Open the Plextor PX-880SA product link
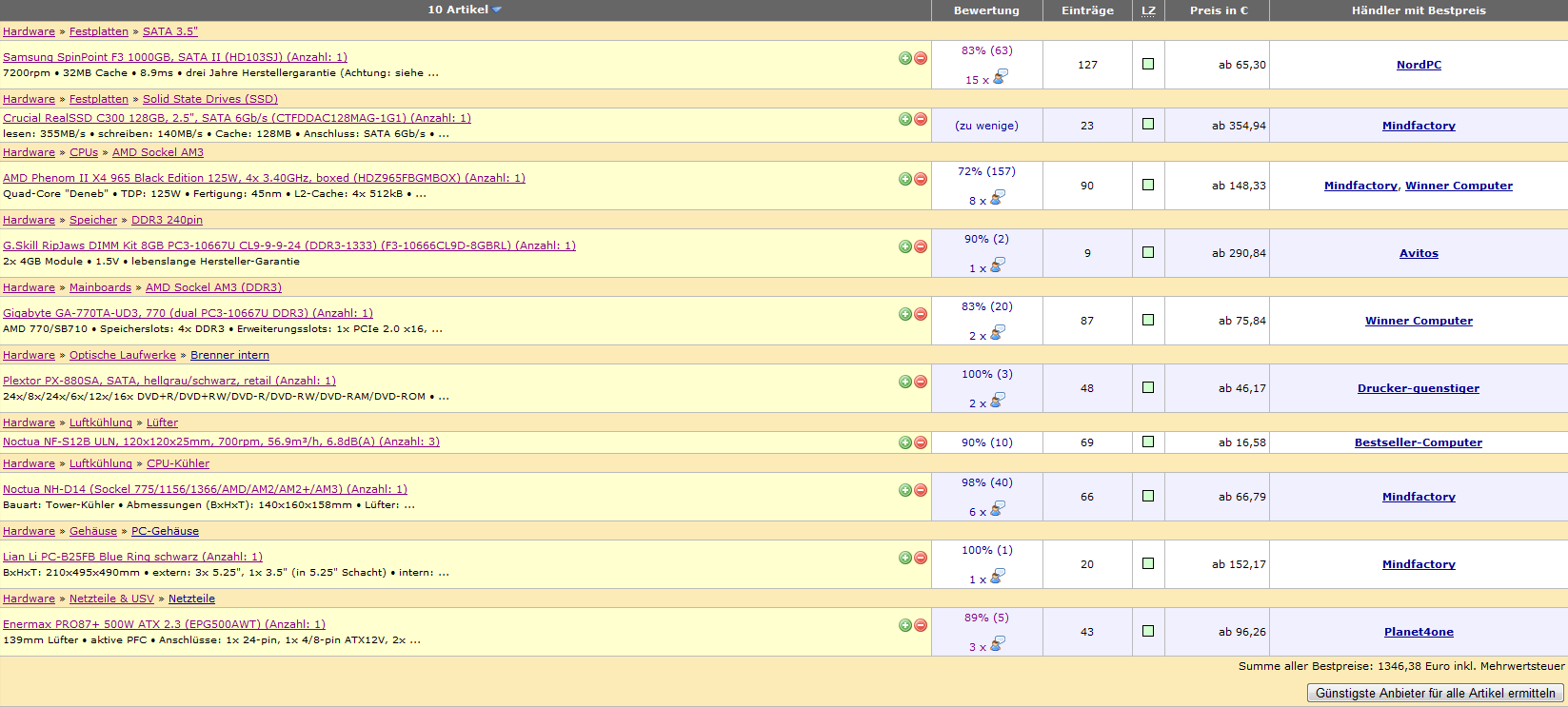 click(x=169, y=381)
